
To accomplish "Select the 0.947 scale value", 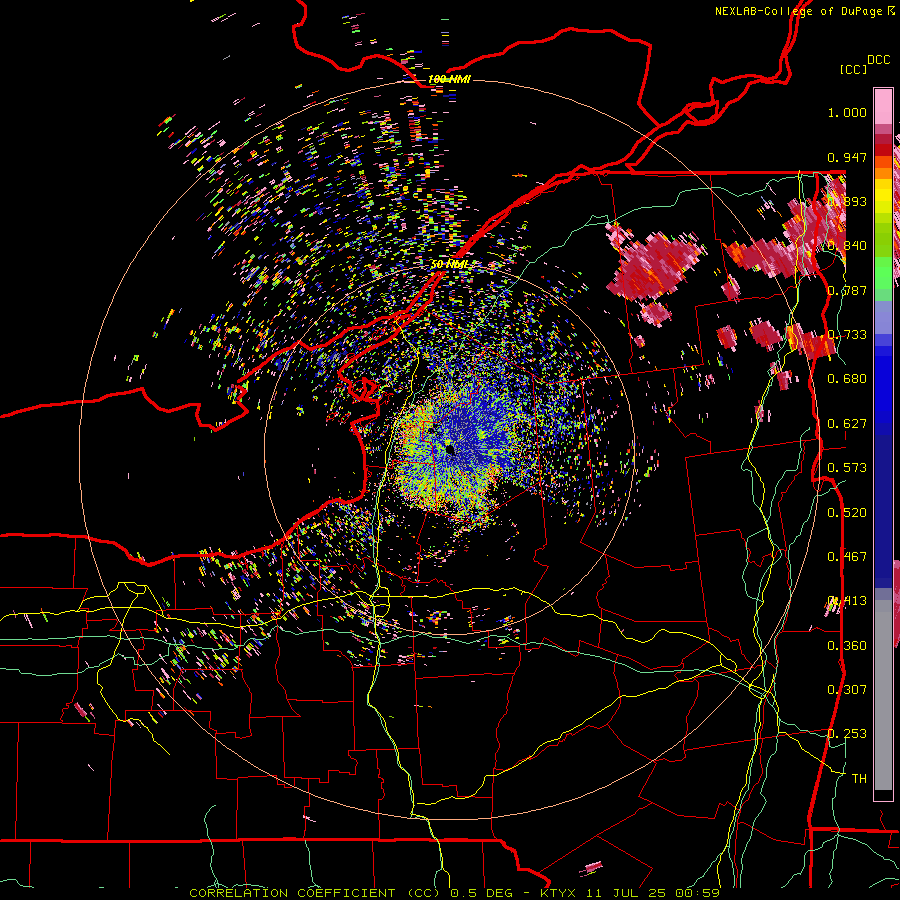I will click(x=847, y=157).
